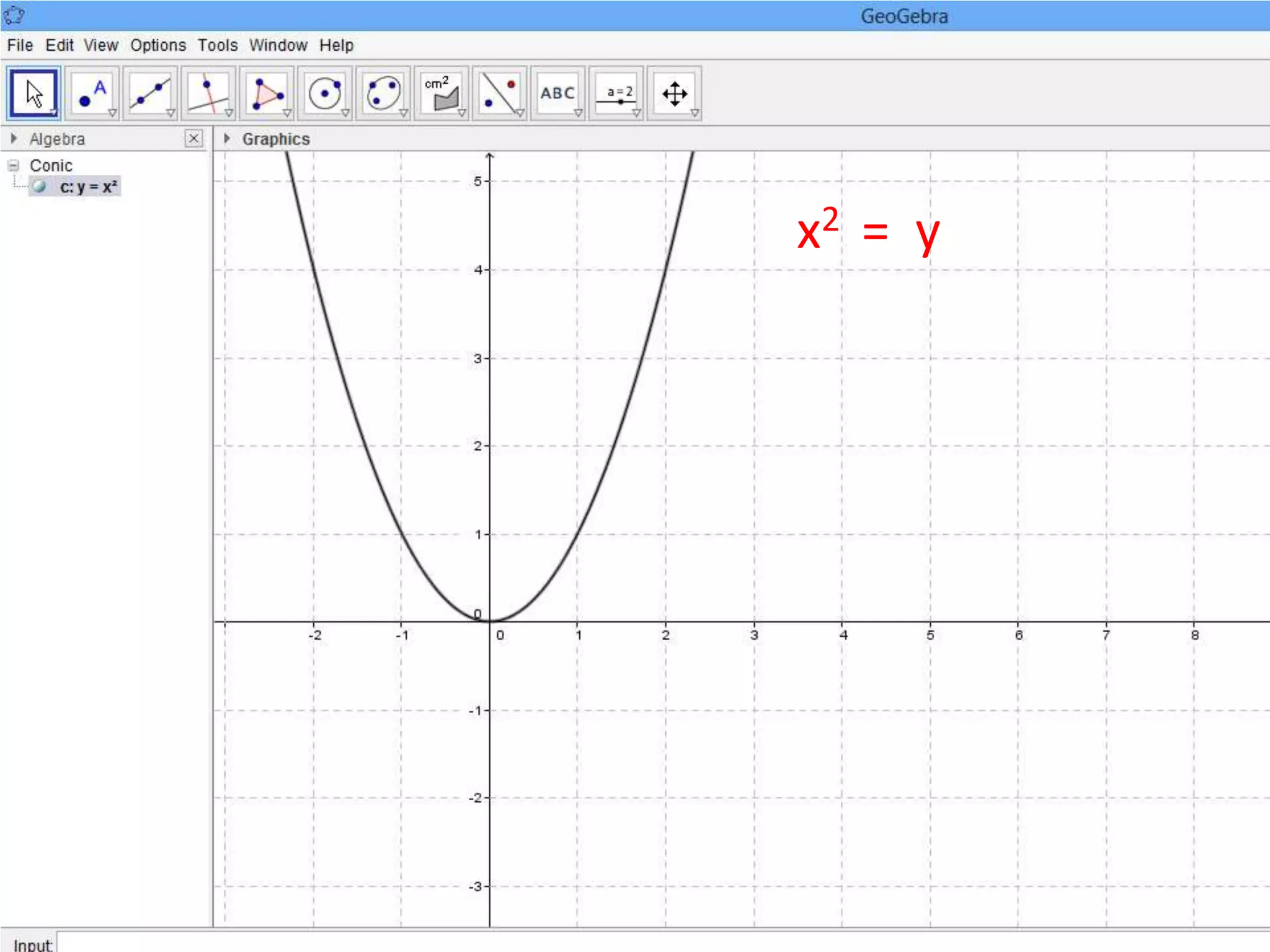Screen dimensions: 1270x952
Task: Close the Algebra panel
Action: pos(193,138)
